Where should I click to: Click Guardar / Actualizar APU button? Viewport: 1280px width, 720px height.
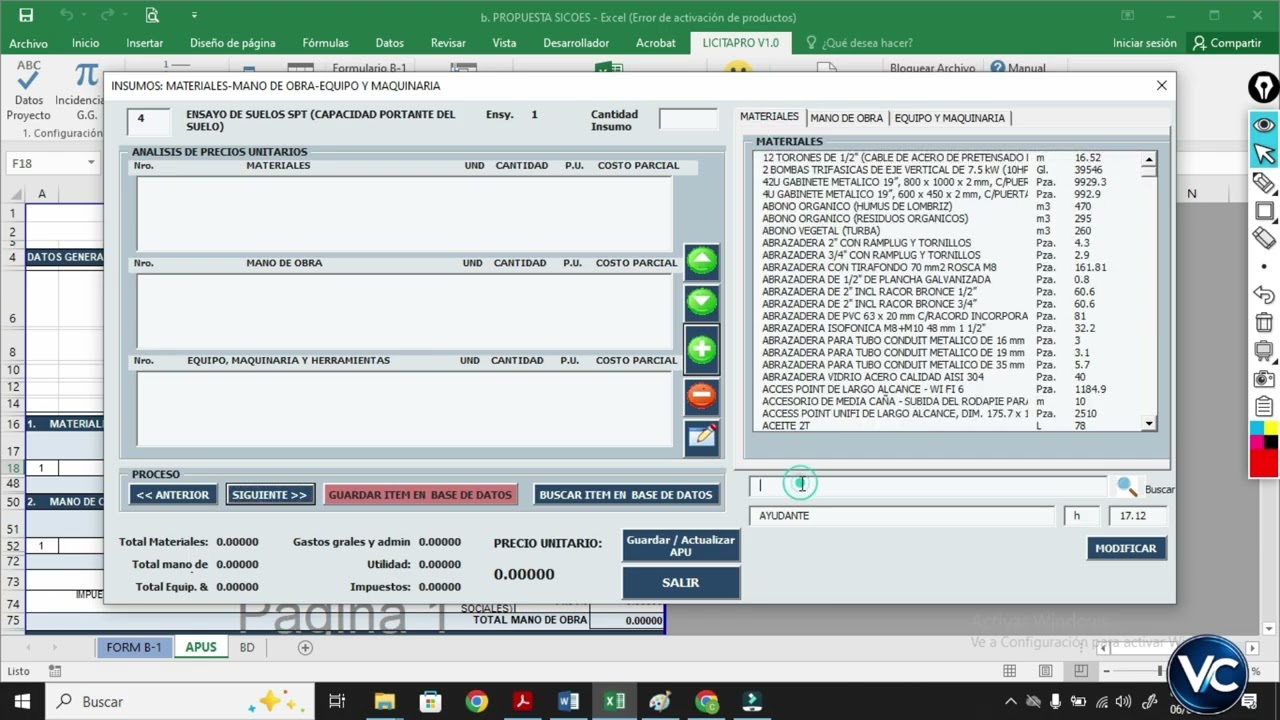pyautogui.click(x=681, y=546)
